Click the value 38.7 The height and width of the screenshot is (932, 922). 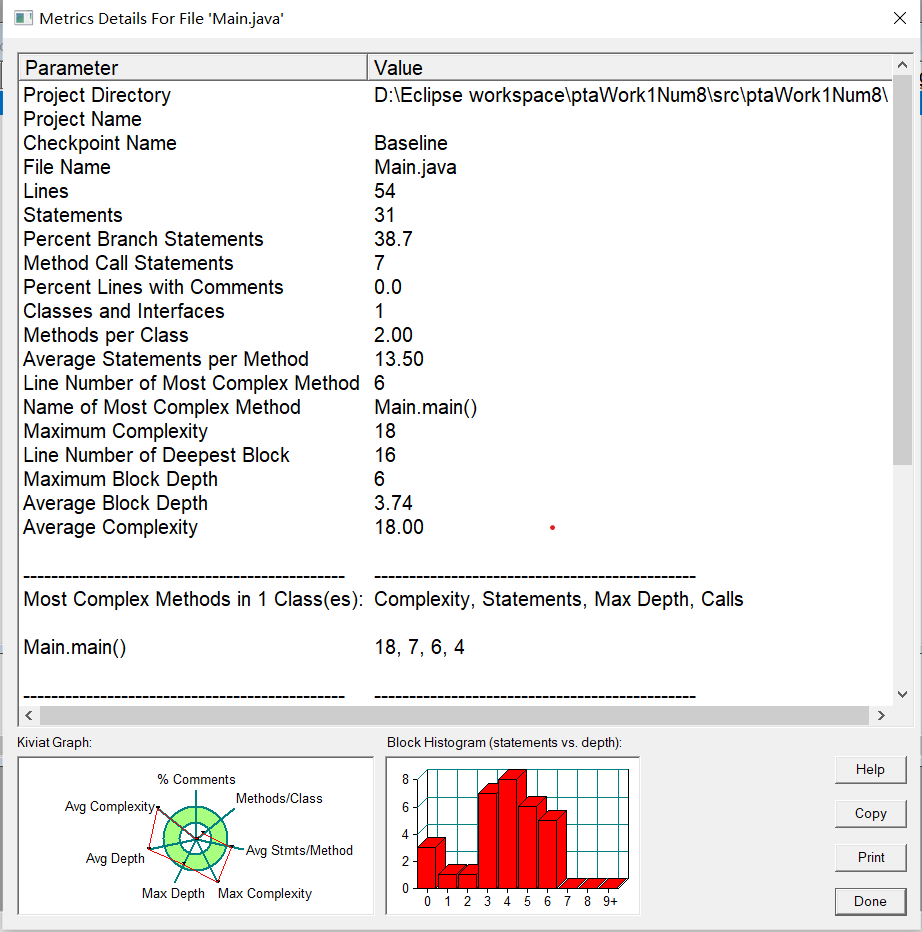click(x=393, y=239)
